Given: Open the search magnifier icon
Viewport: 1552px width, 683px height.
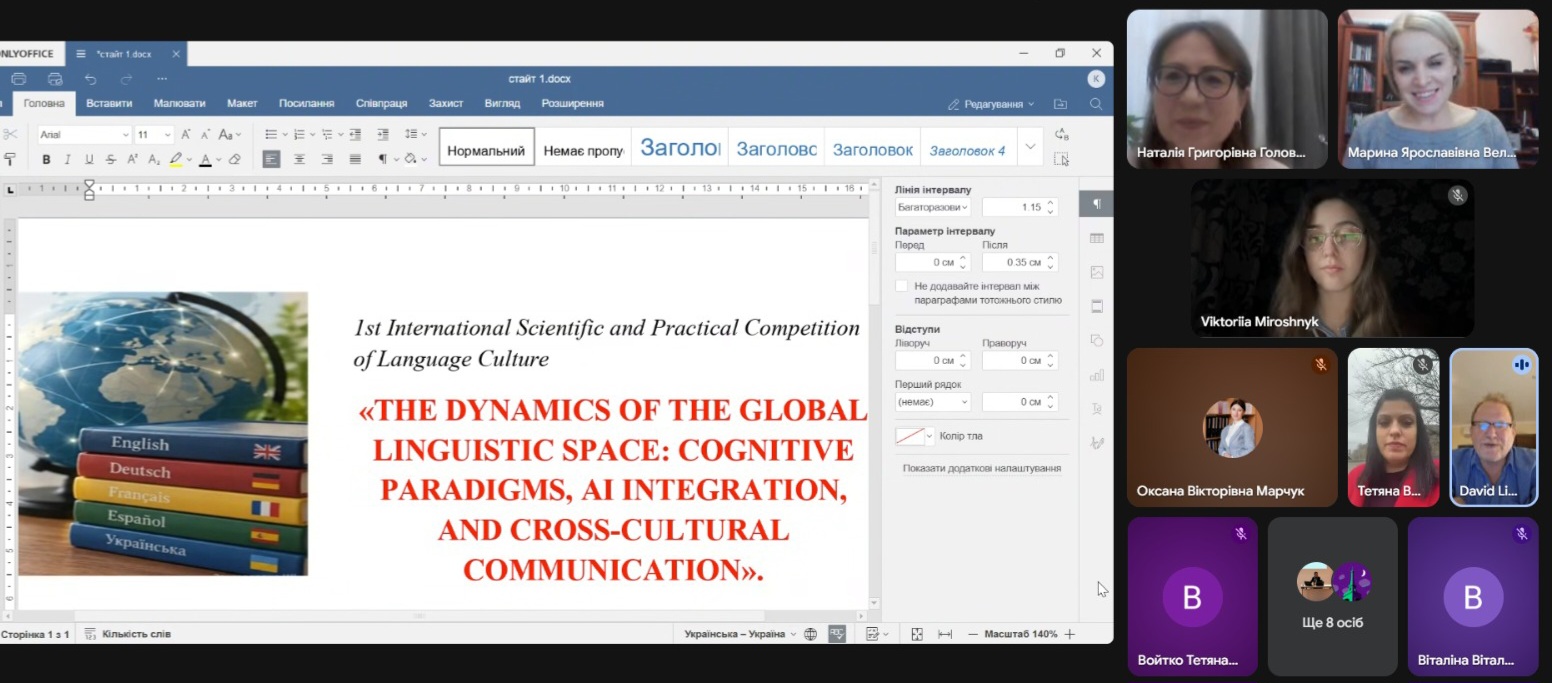Looking at the screenshot, I should pyautogui.click(x=1096, y=104).
